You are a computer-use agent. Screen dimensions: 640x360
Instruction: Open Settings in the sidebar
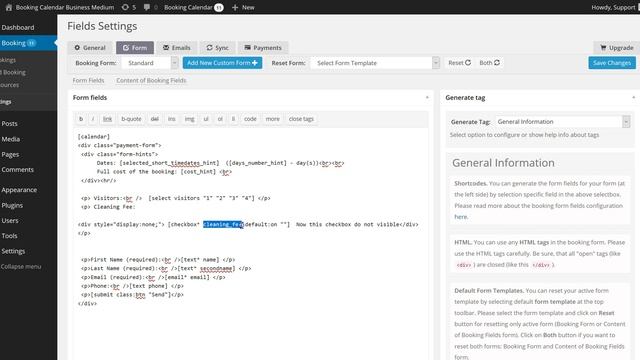(13, 251)
